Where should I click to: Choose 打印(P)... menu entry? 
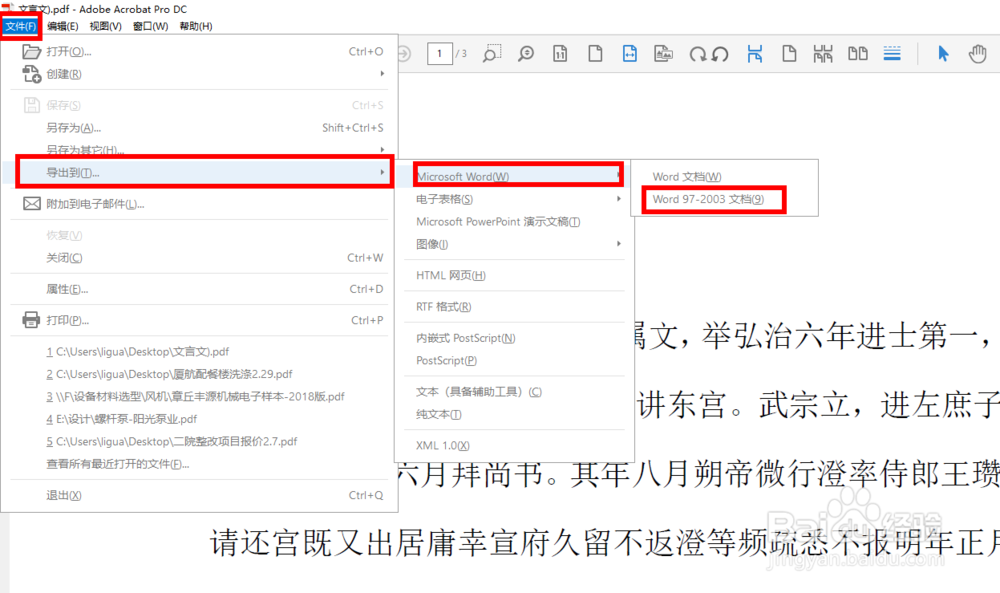pos(200,320)
